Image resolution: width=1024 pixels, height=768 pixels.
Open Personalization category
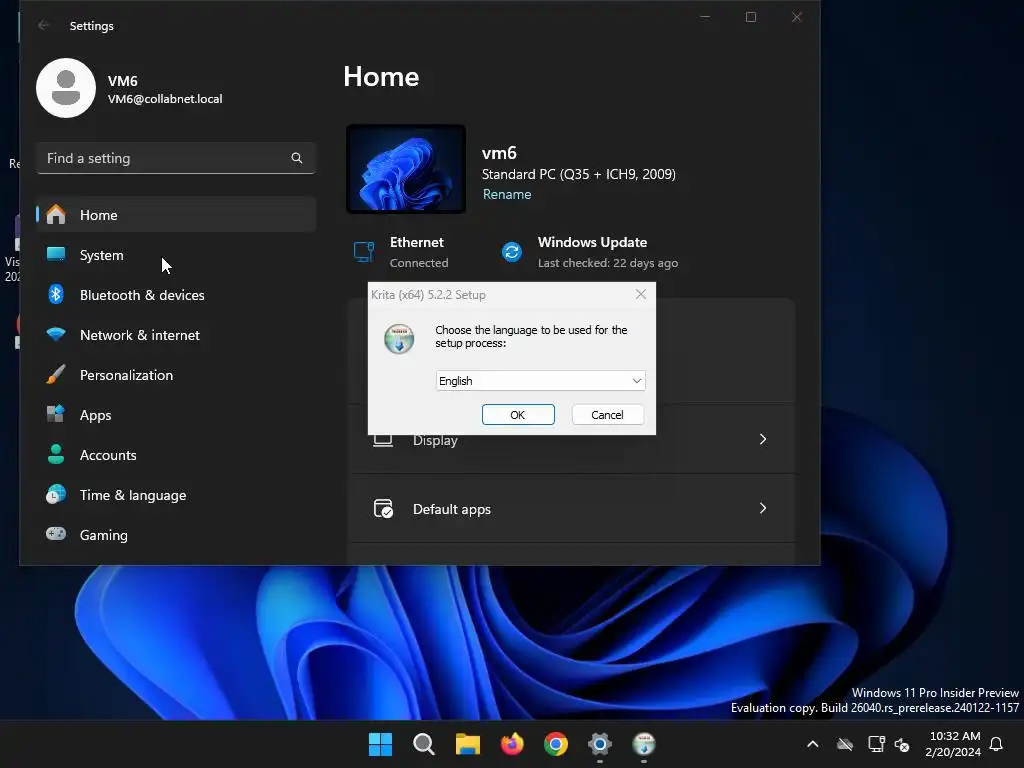tap(176, 375)
